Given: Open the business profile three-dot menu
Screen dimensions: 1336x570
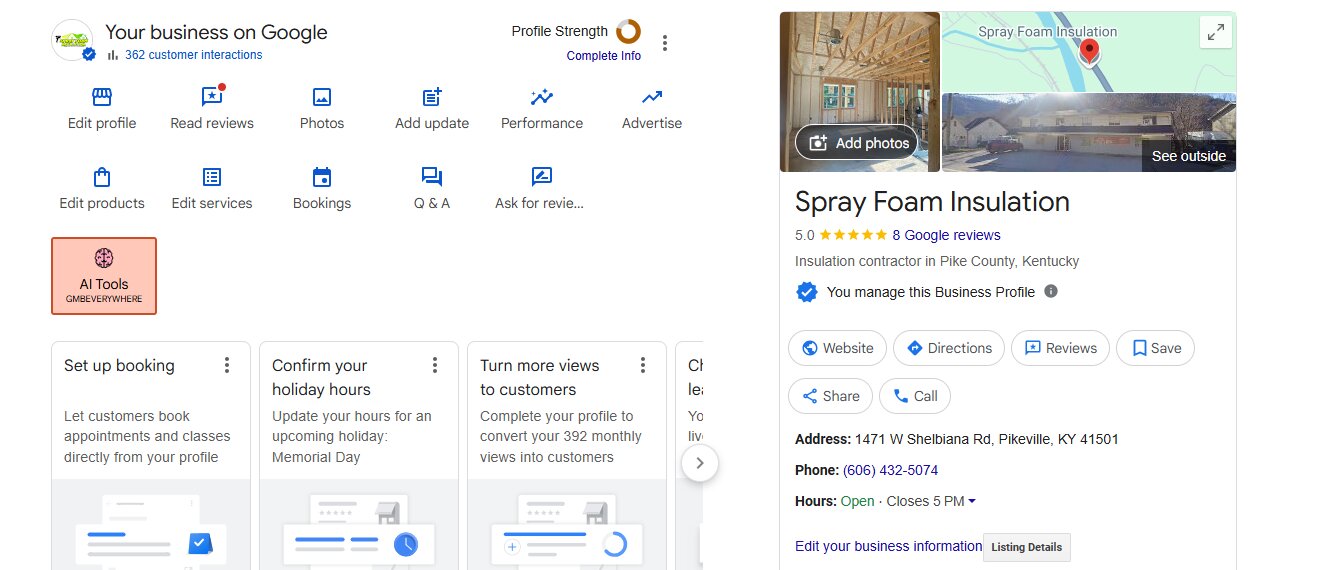Looking at the screenshot, I should pos(665,43).
